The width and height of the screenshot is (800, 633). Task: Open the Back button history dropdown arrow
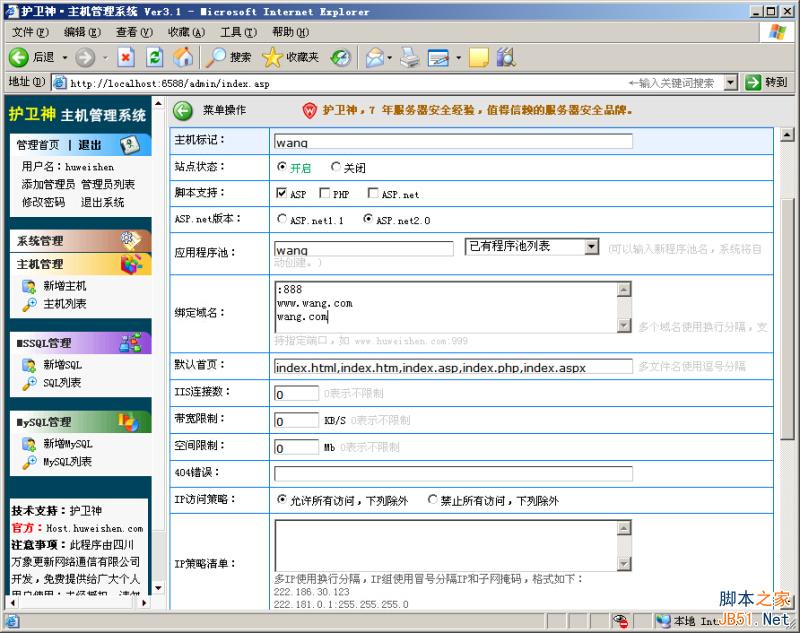coord(65,57)
